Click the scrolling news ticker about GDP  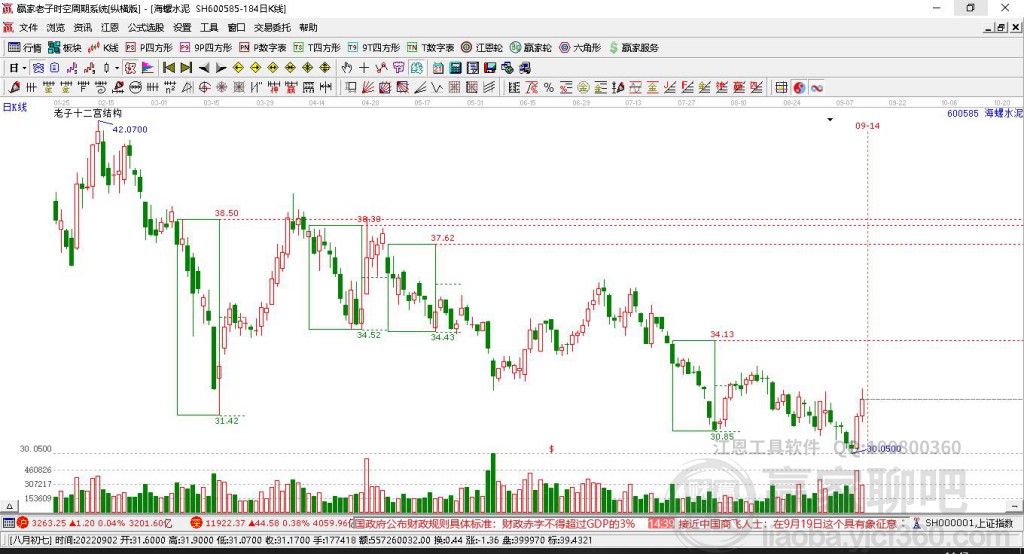tap(494, 523)
